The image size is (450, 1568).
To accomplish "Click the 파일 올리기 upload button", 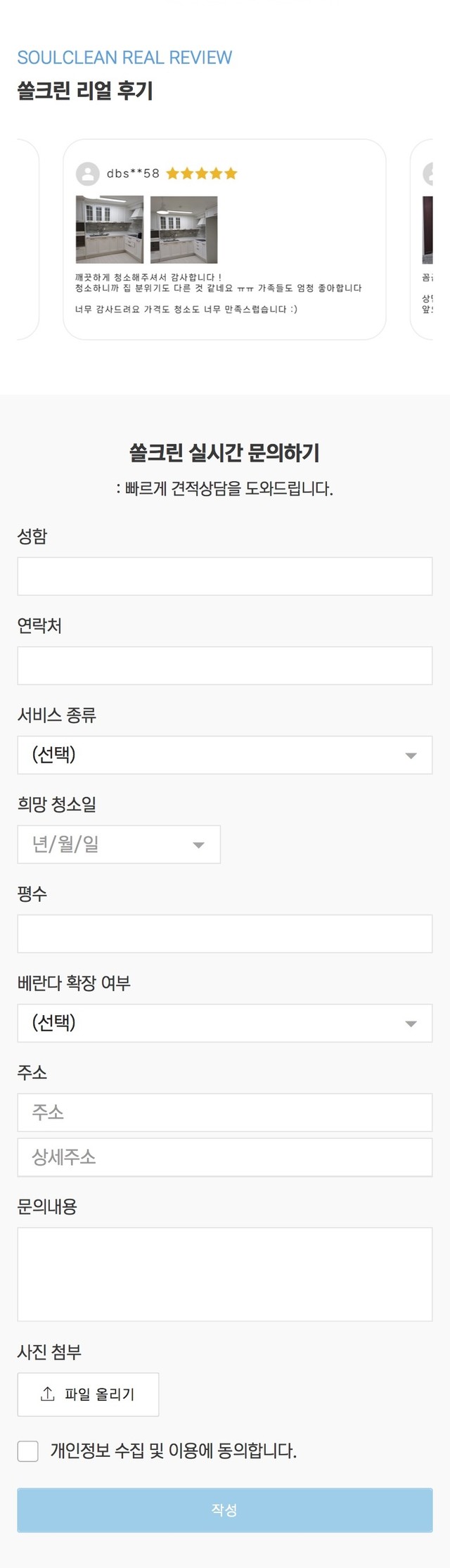I will coord(88,1394).
